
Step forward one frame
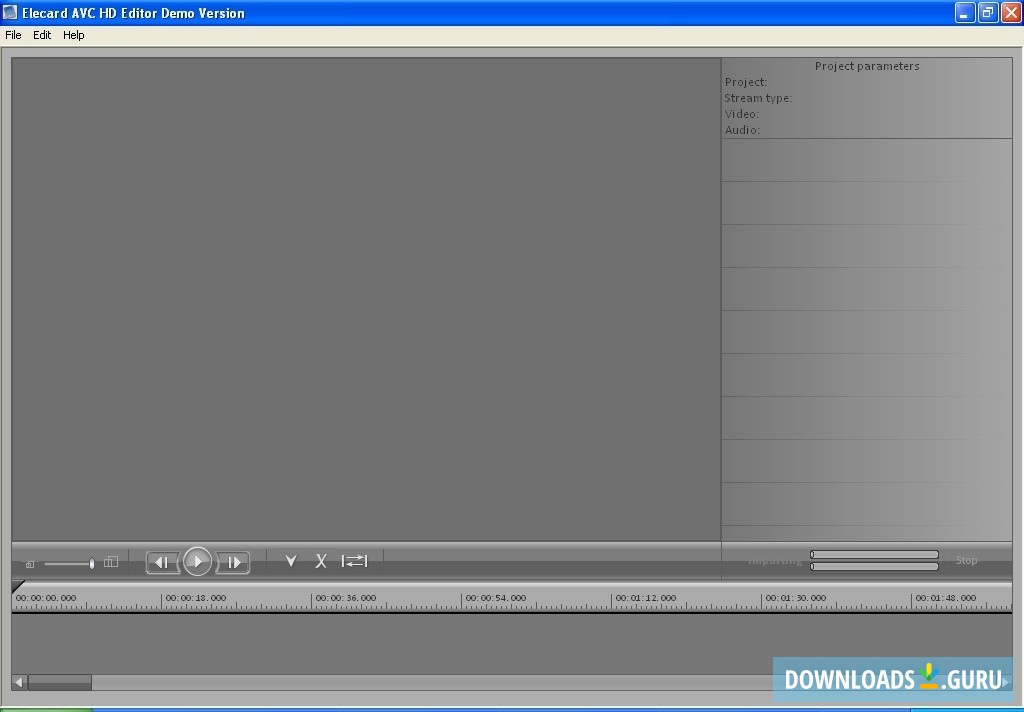pos(233,562)
